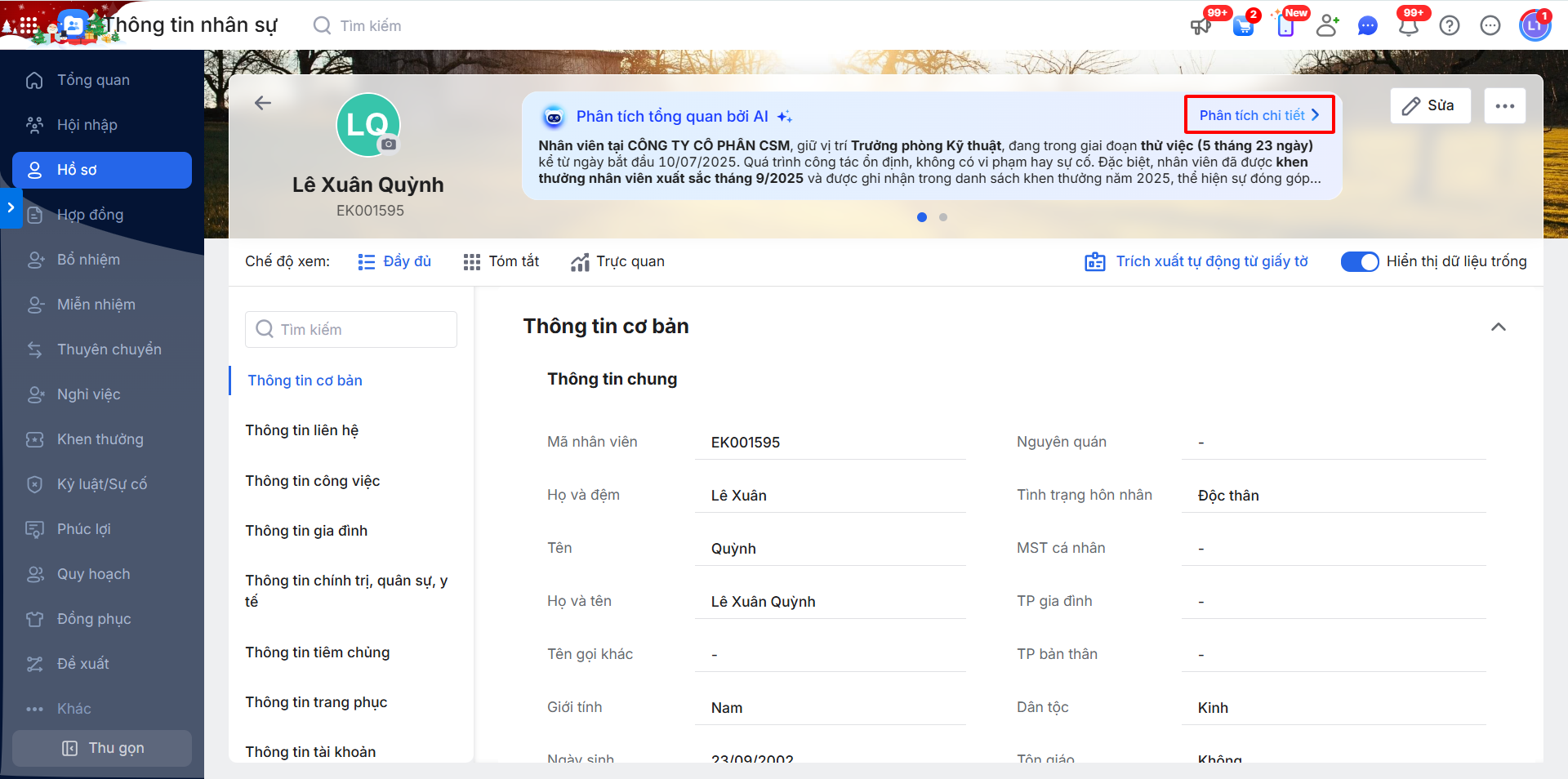The height and width of the screenshot is (779, 1568).
Task: Click the Tên value Quỳnh
Action: tap(733, 549)
